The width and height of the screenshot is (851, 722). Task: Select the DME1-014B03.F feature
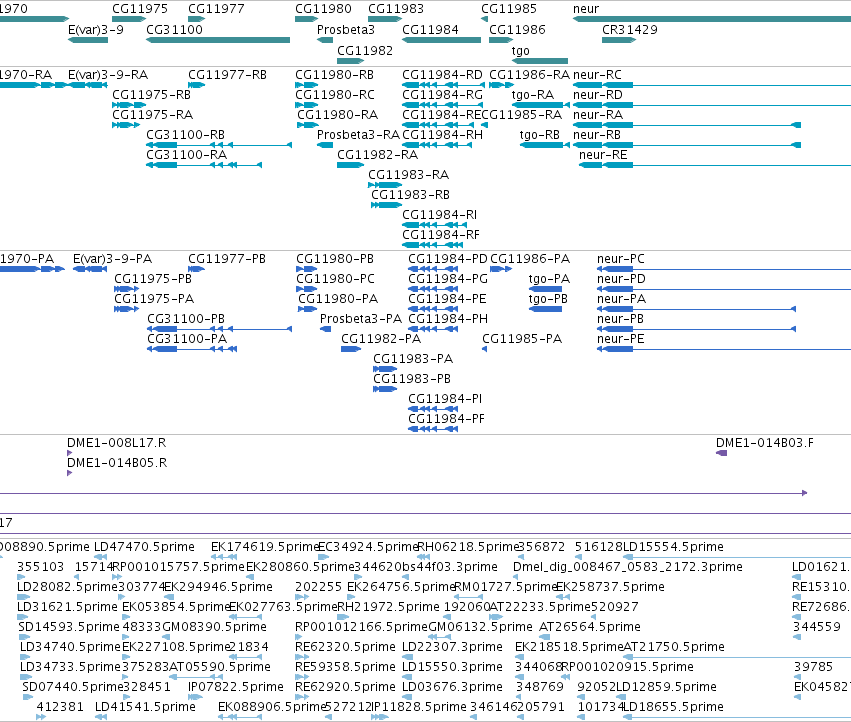pos(722,453)
